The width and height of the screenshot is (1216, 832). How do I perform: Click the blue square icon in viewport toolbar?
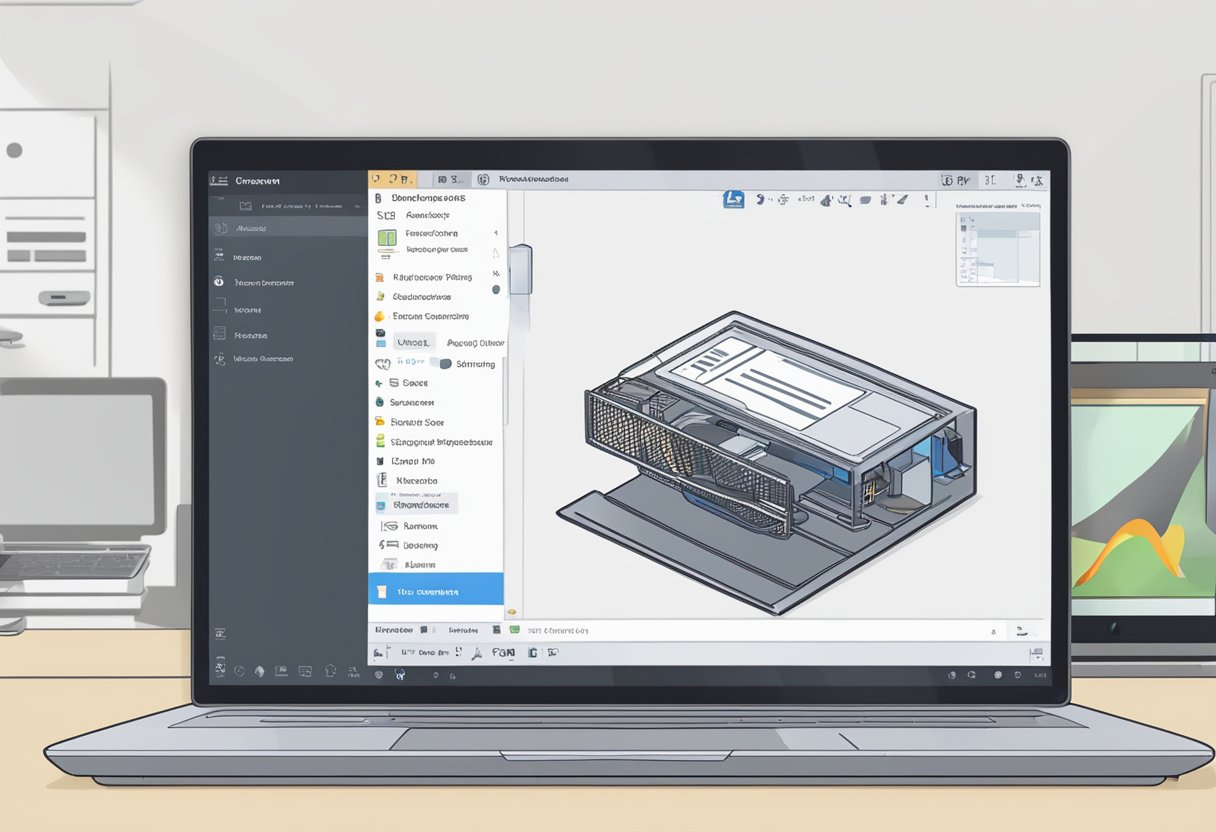(733, 200)
